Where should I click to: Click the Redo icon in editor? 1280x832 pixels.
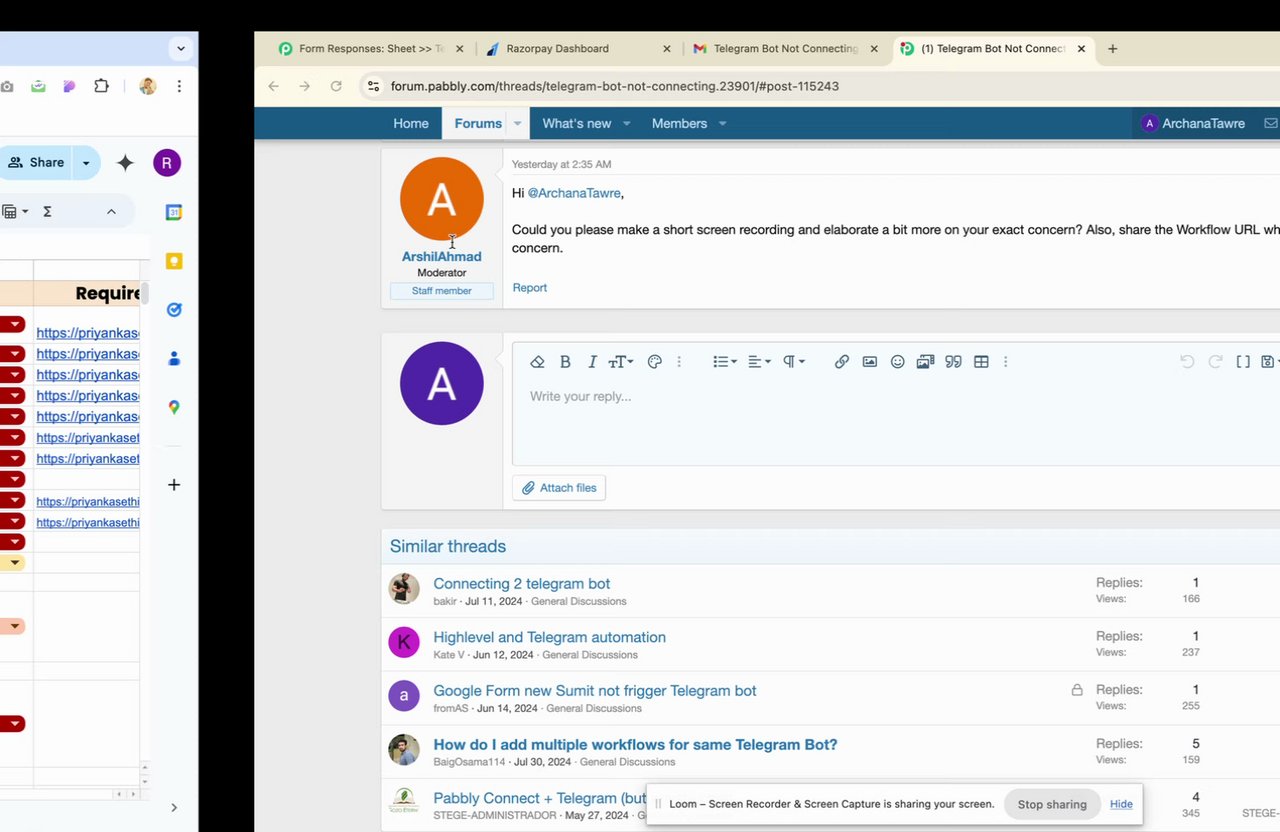(1215, 362)
